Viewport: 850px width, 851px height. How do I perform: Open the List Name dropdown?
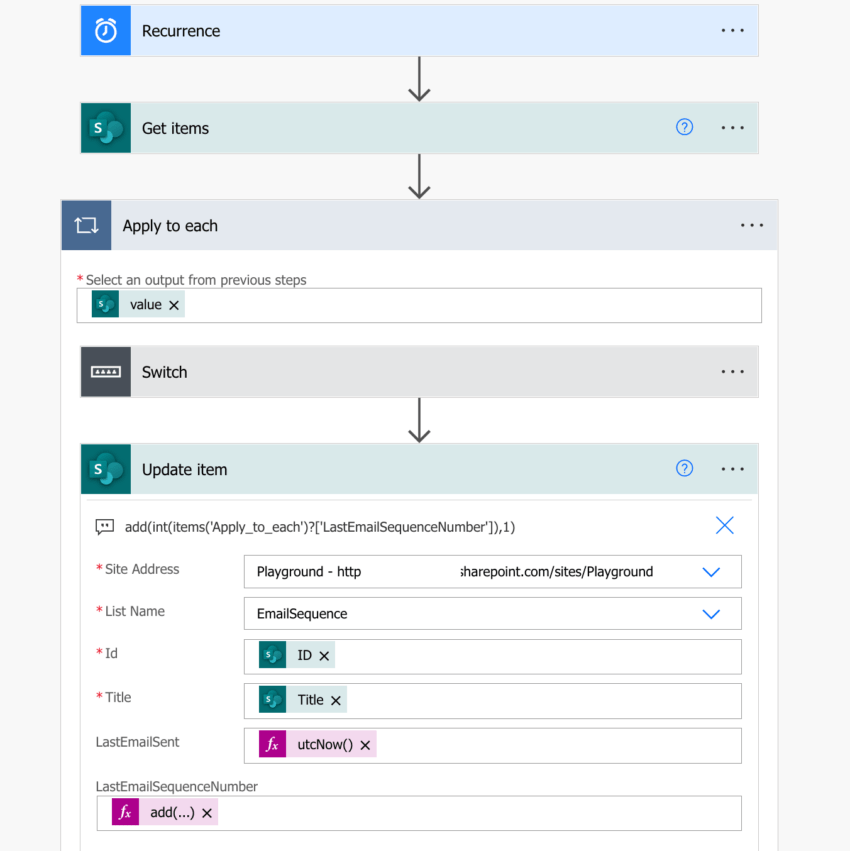click(x=711, y=613)
